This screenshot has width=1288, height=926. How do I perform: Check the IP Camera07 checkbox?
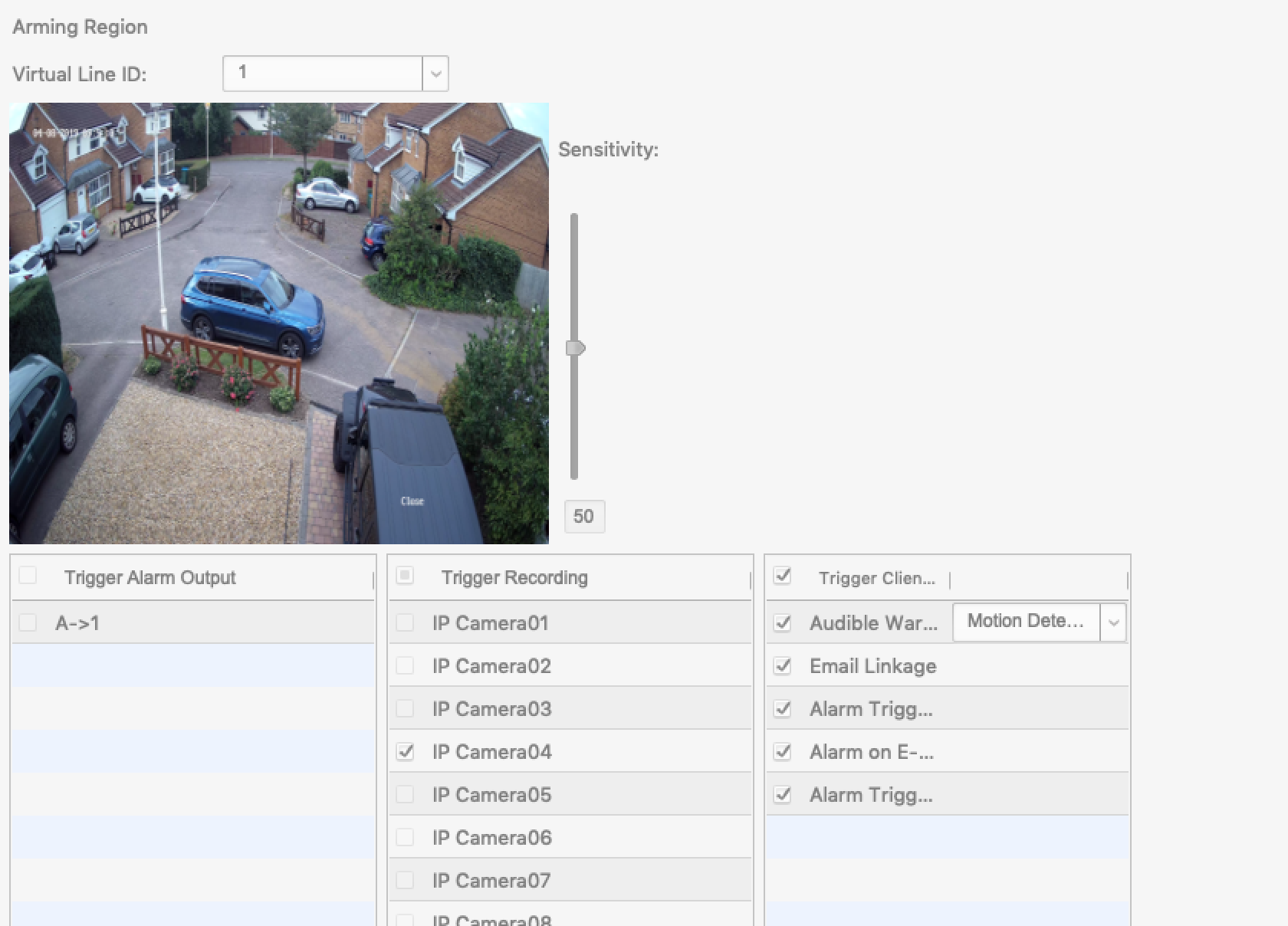click(405, 881)
